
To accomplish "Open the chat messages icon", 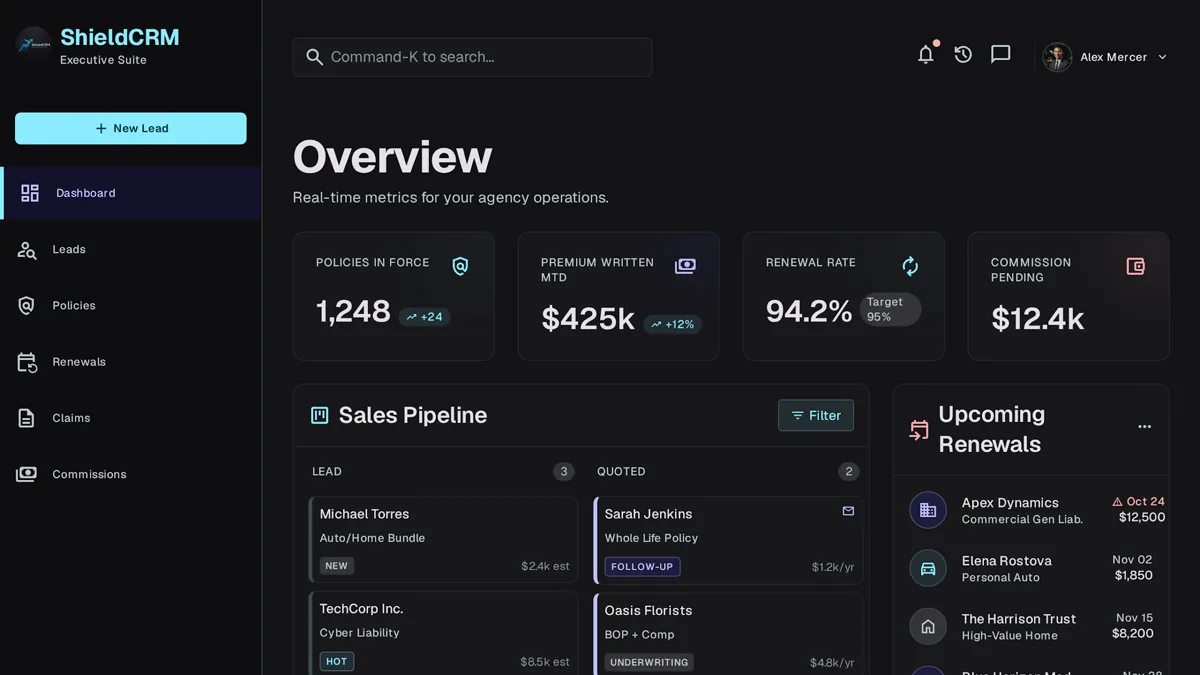I will 1001,55.
